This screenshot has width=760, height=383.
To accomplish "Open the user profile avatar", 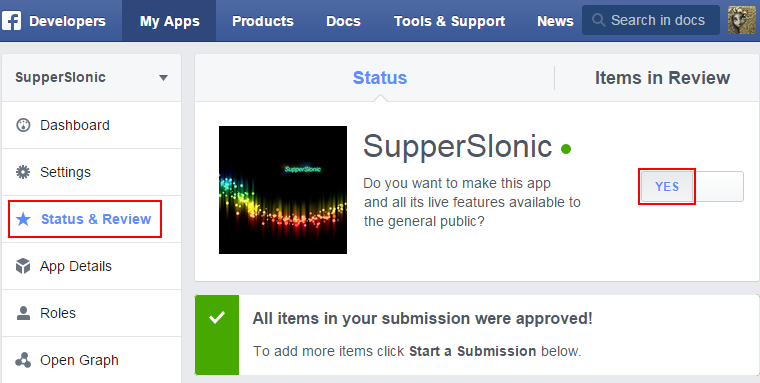I will pyautogui.click(x=742, y=20).
